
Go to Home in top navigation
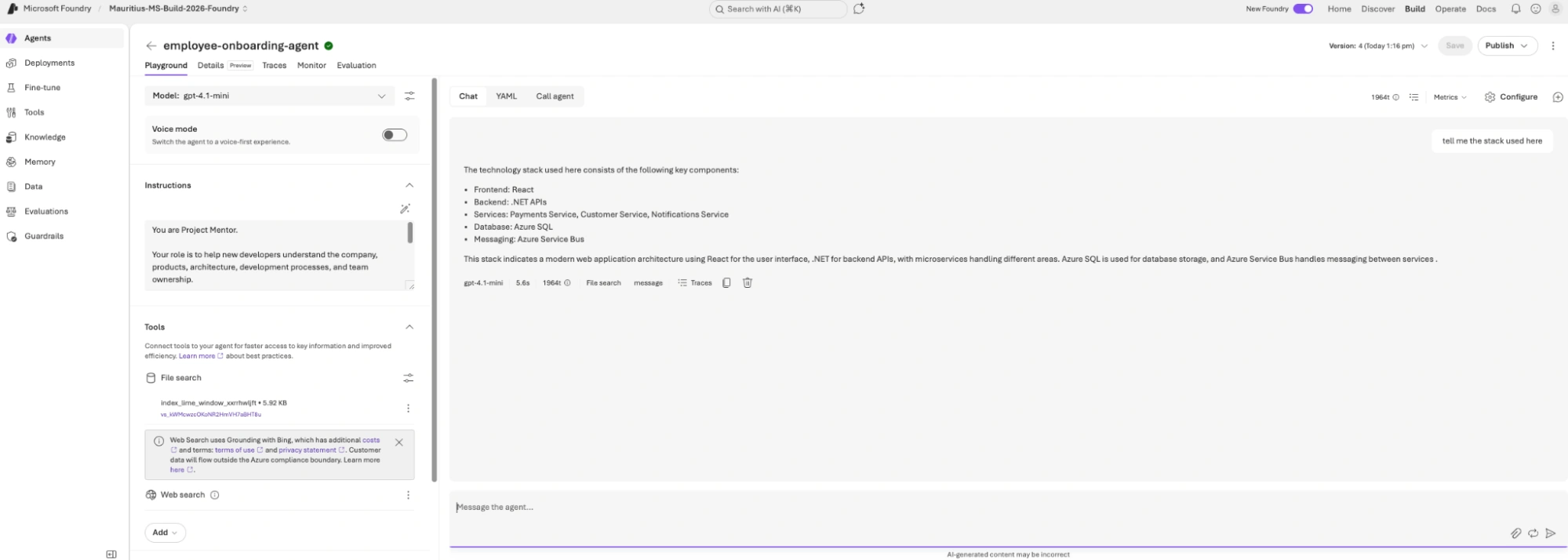(1339, 9)
